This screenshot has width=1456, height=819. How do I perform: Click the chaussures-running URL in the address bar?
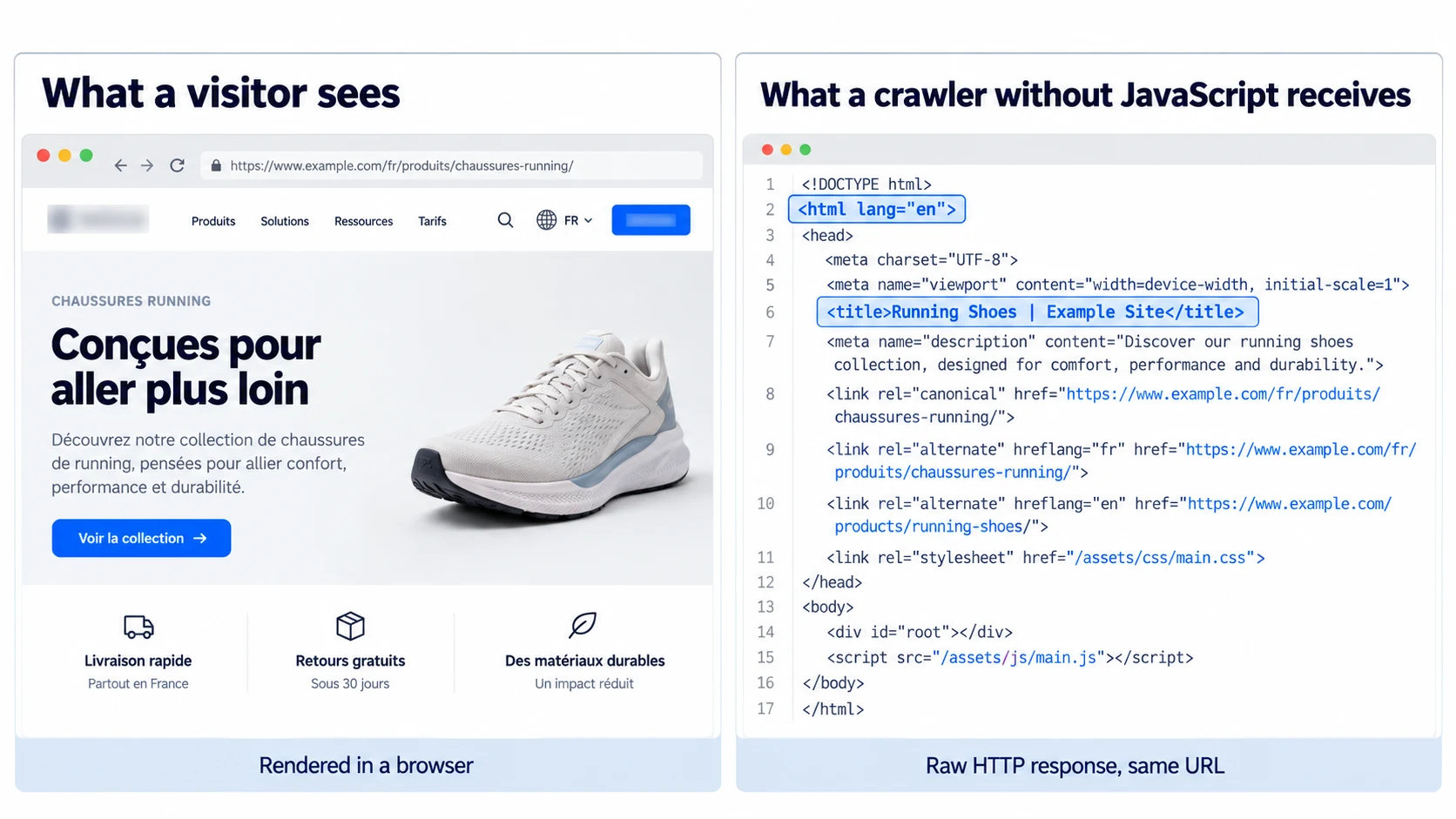point(401,165)
